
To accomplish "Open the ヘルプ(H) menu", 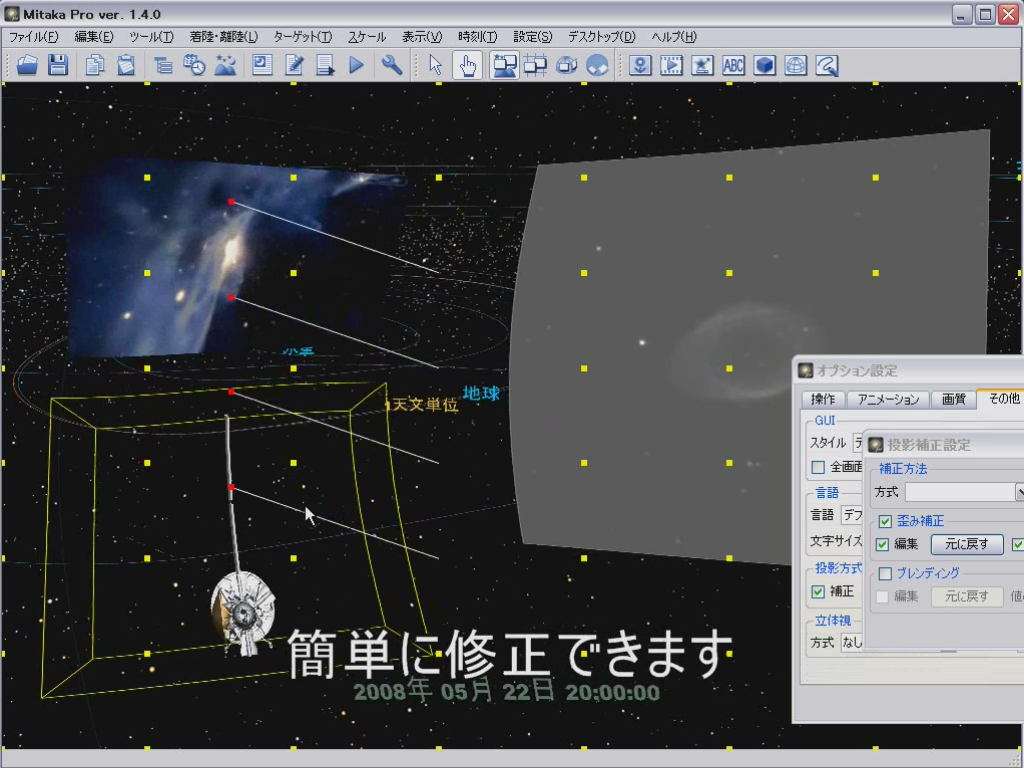I will (674, 37).
